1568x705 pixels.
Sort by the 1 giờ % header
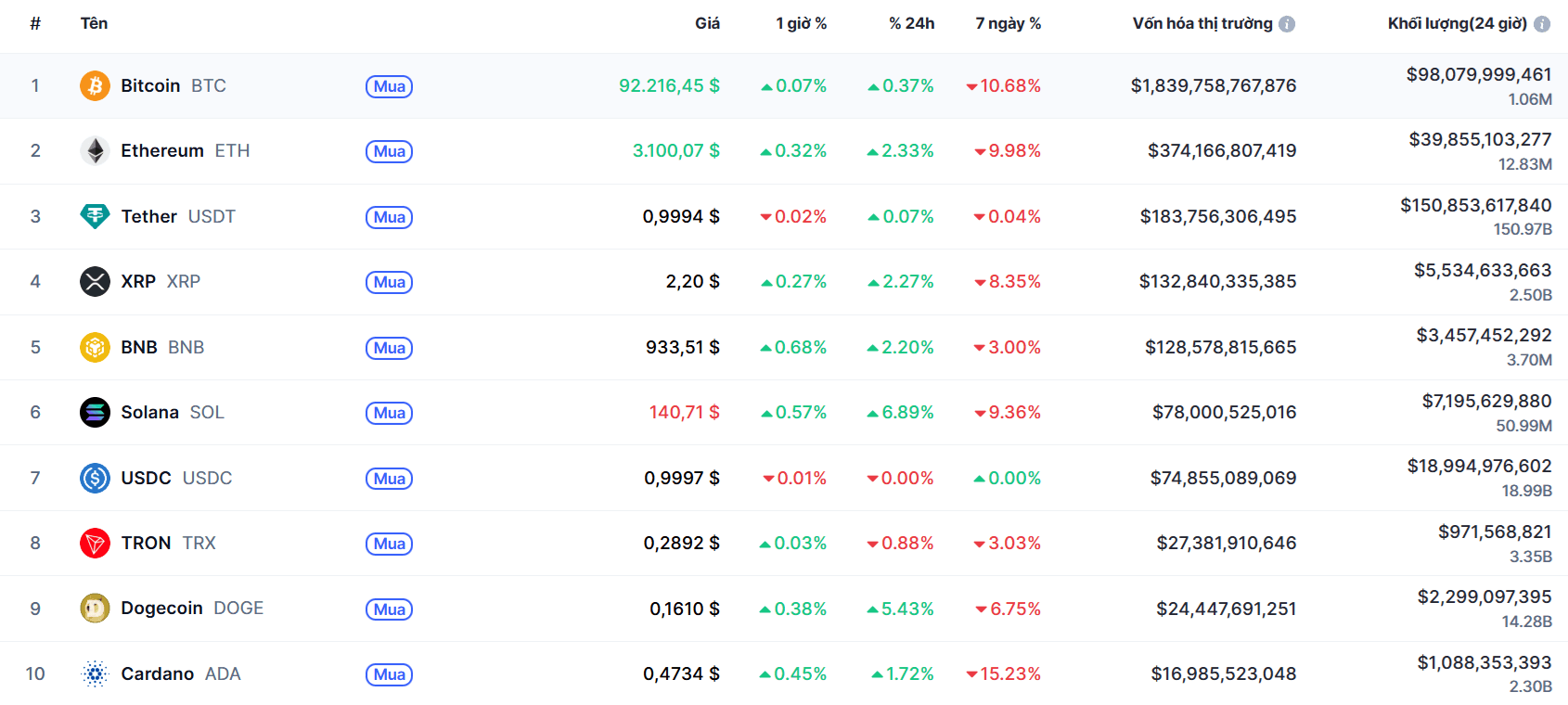point(802,23)
